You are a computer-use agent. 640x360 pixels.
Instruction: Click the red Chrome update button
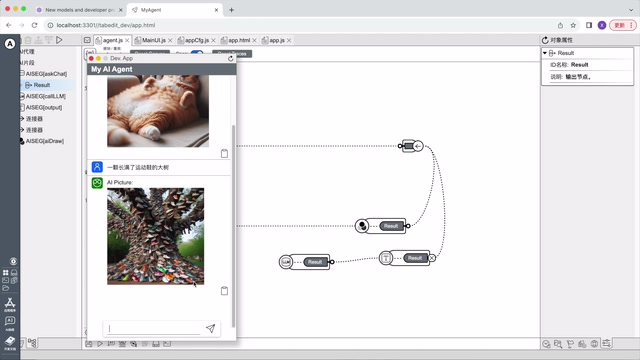coord(622,25)
